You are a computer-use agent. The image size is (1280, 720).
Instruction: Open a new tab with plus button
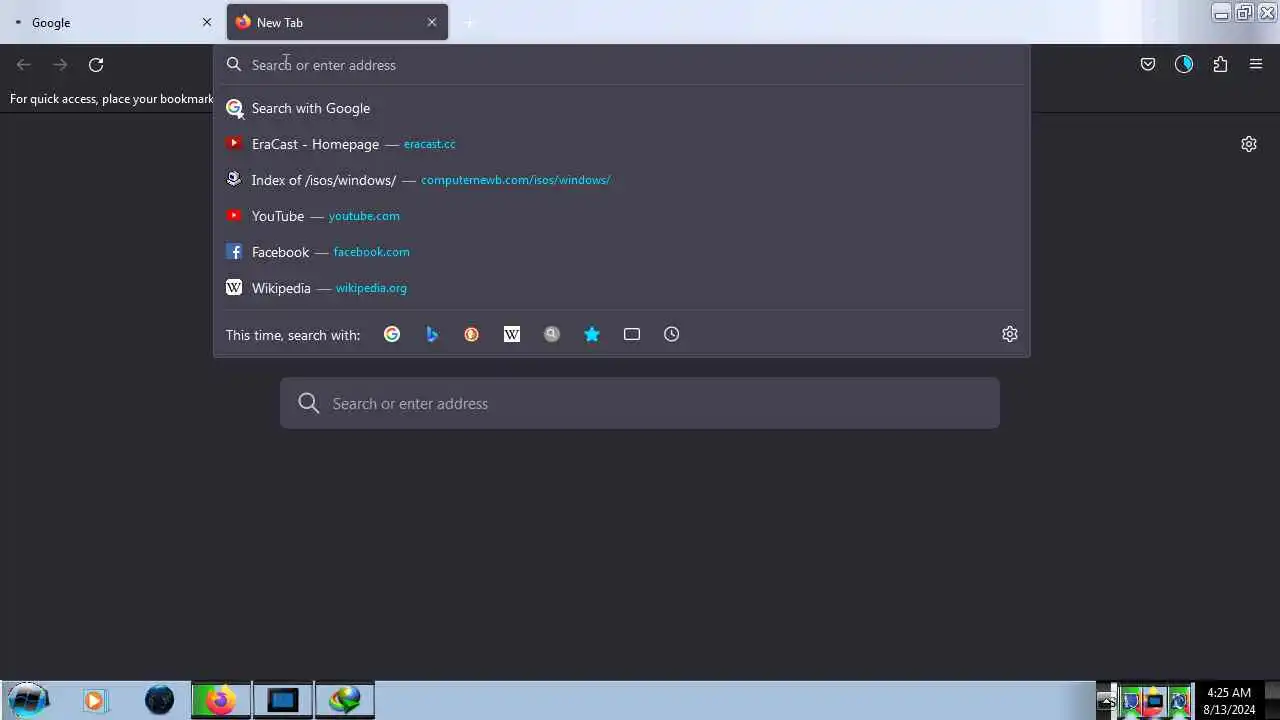(470, 22)
